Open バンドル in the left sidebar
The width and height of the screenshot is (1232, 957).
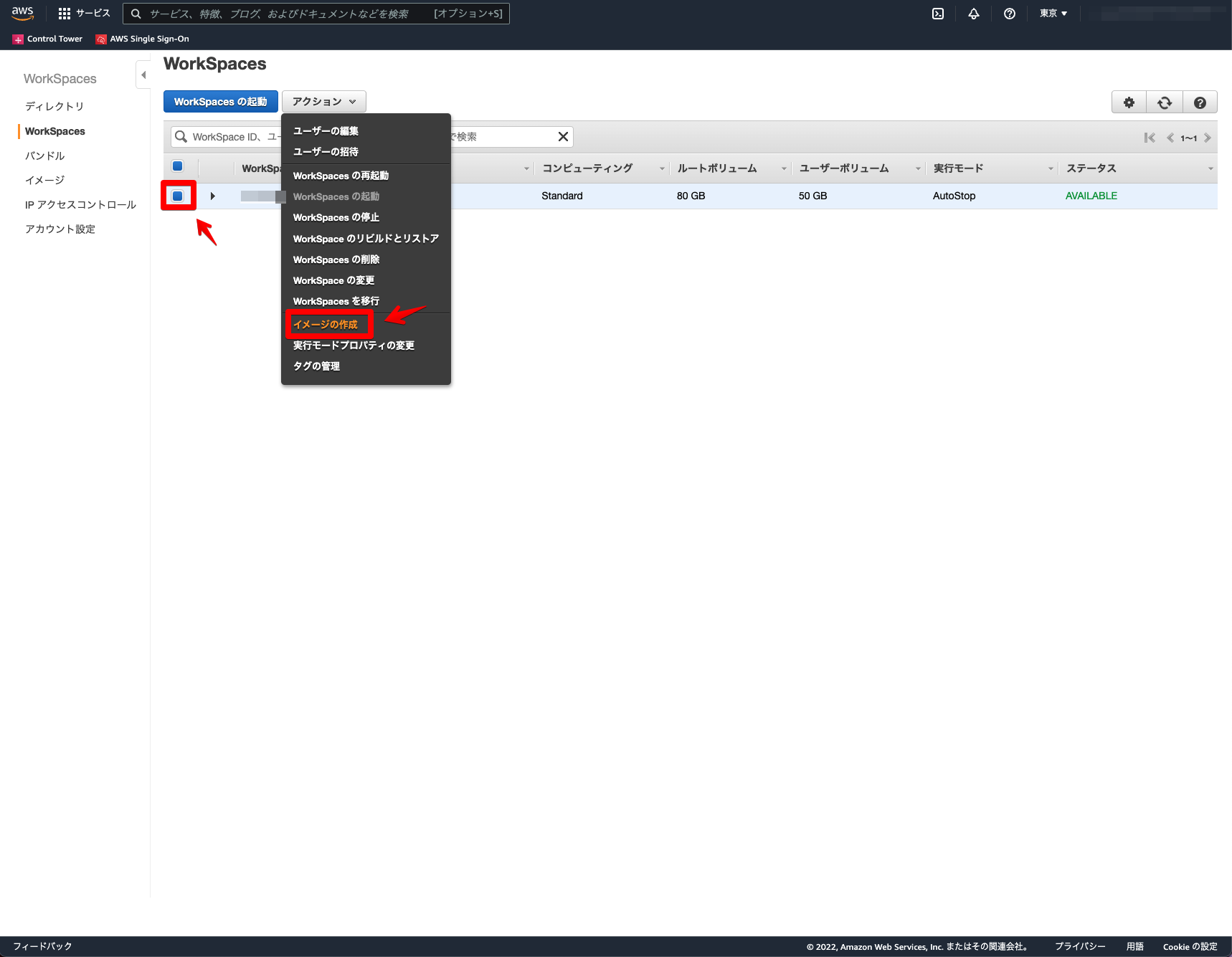44,155
